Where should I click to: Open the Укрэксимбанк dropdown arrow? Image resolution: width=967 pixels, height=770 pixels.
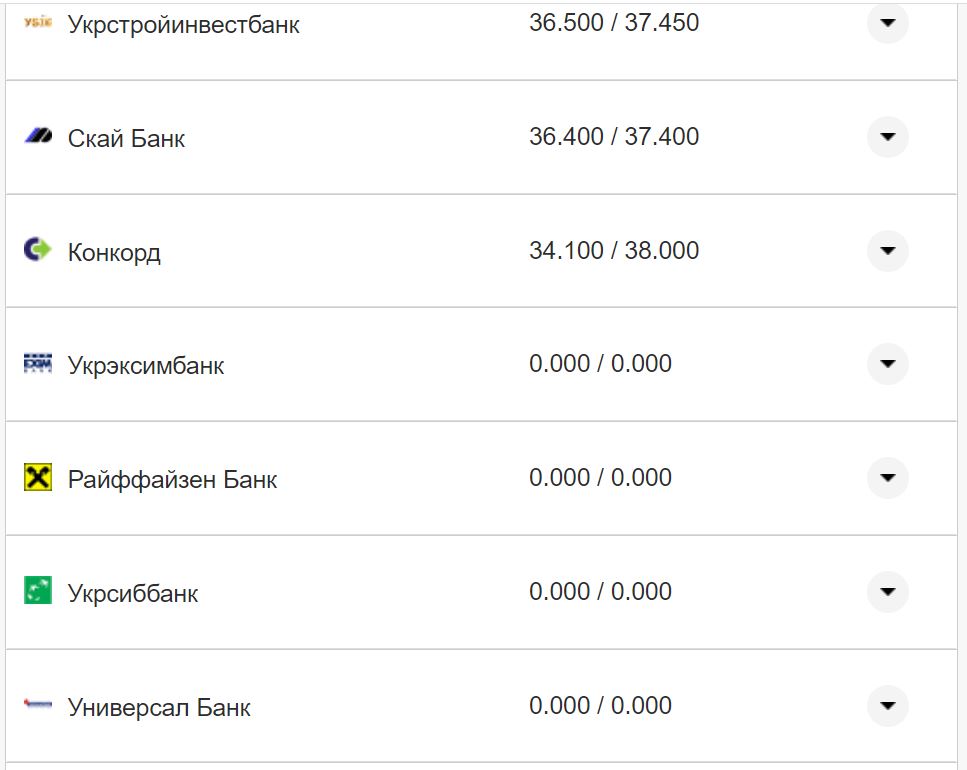pos(886,364)
